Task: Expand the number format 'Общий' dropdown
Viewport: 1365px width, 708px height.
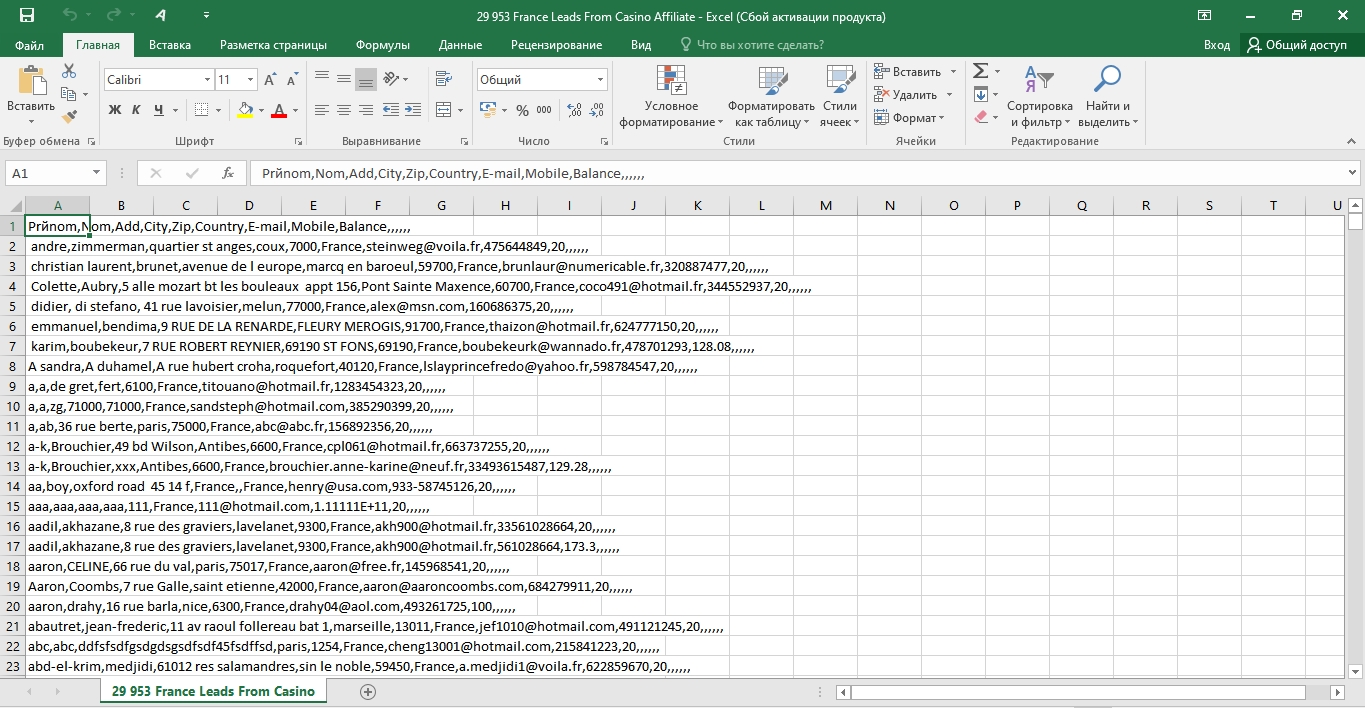Action: click(x=600, y=80)
